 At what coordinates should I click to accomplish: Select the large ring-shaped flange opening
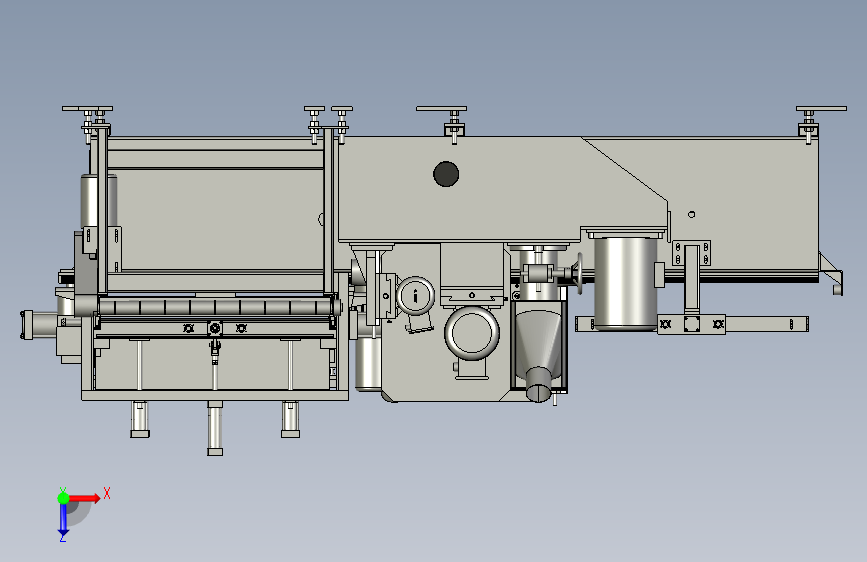coord(472,333)
